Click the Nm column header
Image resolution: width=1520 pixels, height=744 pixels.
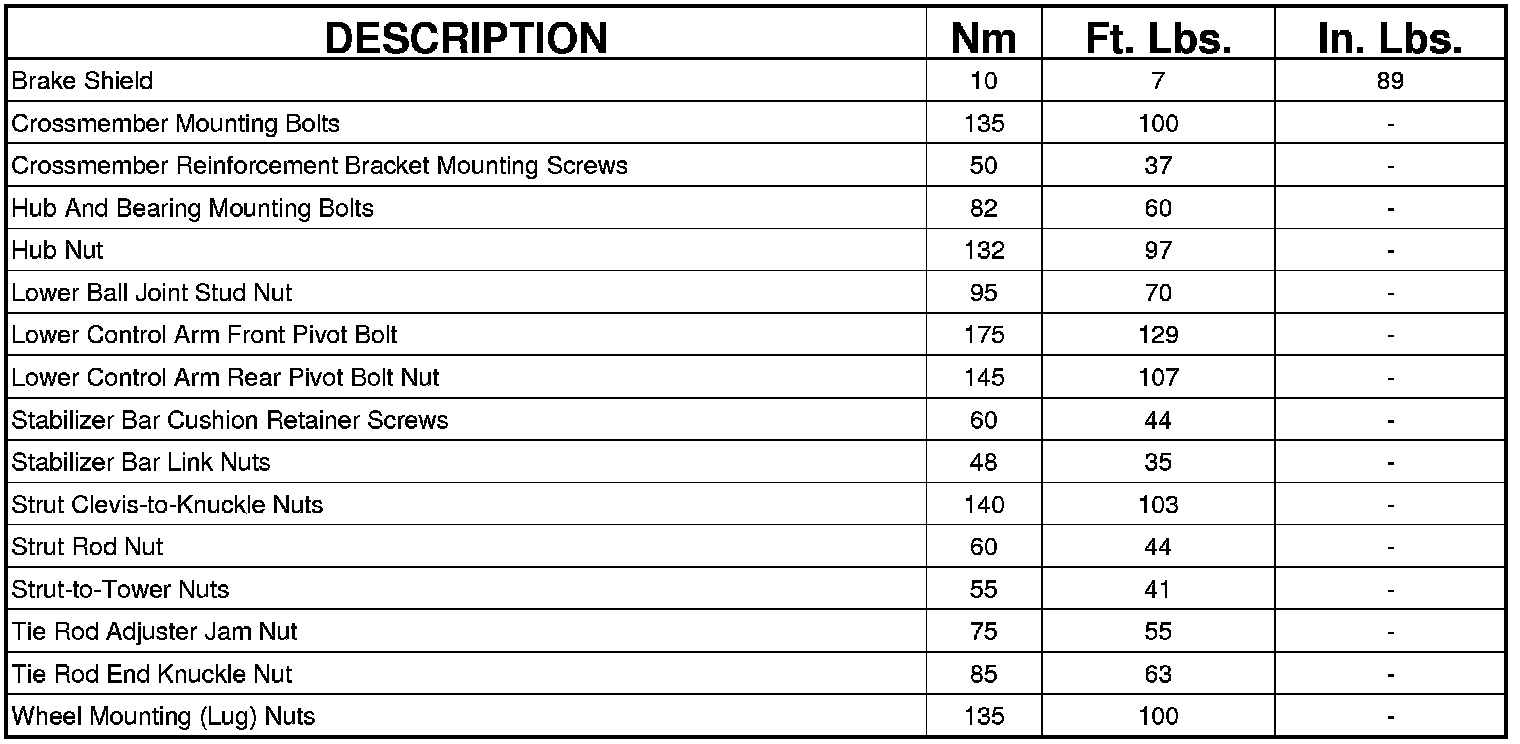(x=983, y=38)
